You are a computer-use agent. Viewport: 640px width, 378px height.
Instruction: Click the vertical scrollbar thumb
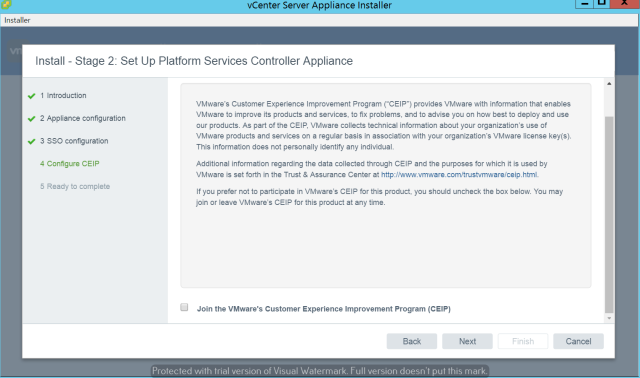[609, 215]
